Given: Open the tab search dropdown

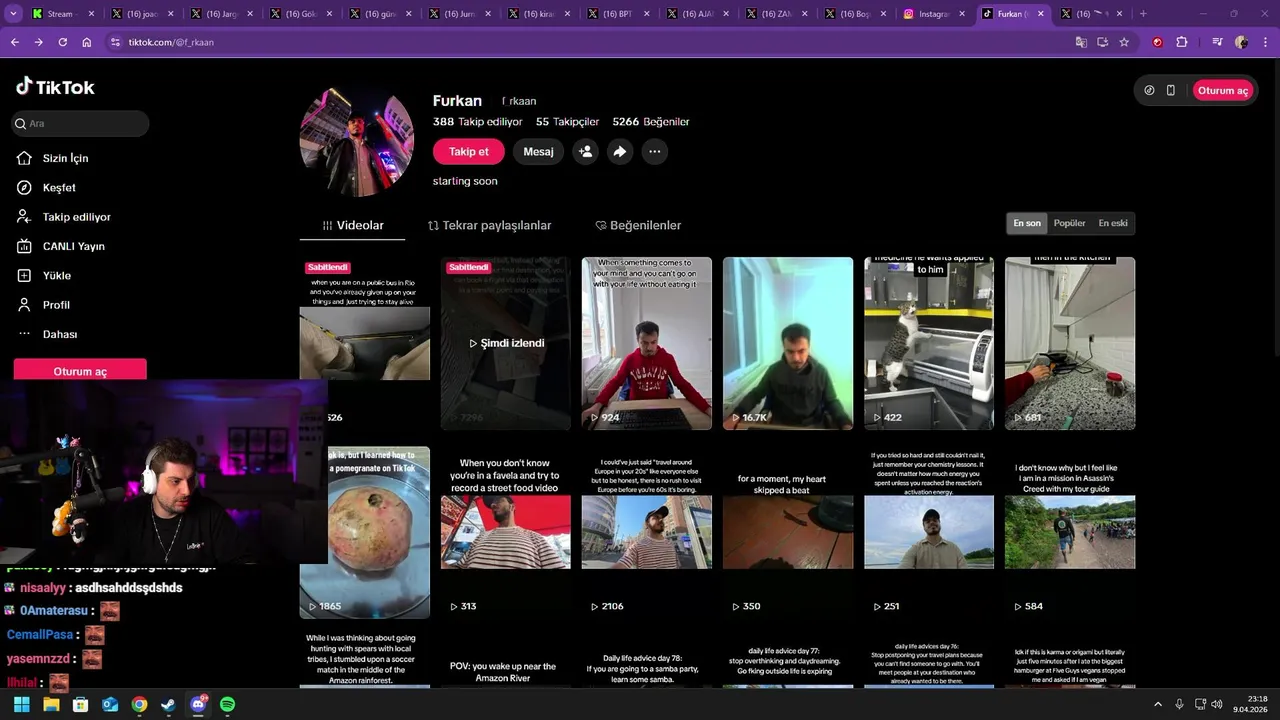Looking at the screenshot, I should point(13,14).
